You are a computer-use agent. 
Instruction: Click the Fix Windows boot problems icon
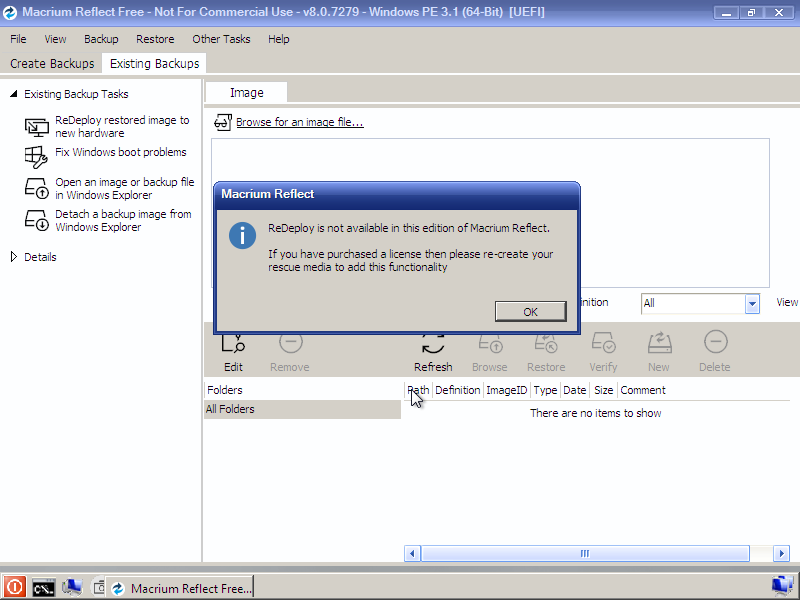pos(36,157)
